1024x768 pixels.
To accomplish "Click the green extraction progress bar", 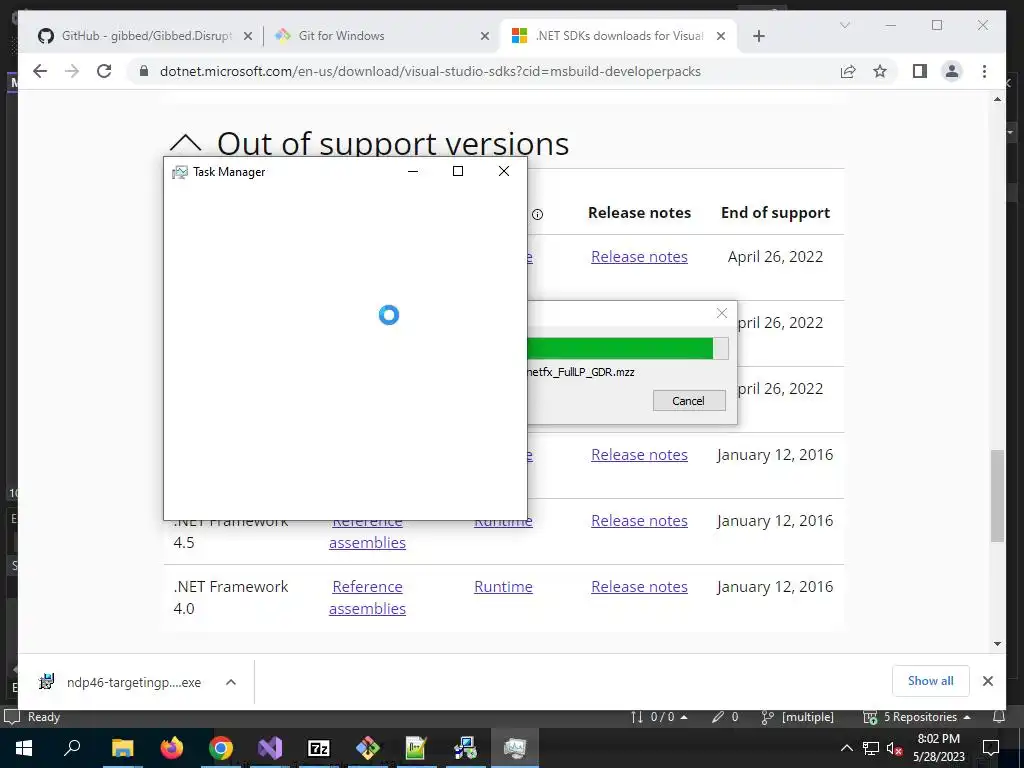I will [x=620, y=348].
